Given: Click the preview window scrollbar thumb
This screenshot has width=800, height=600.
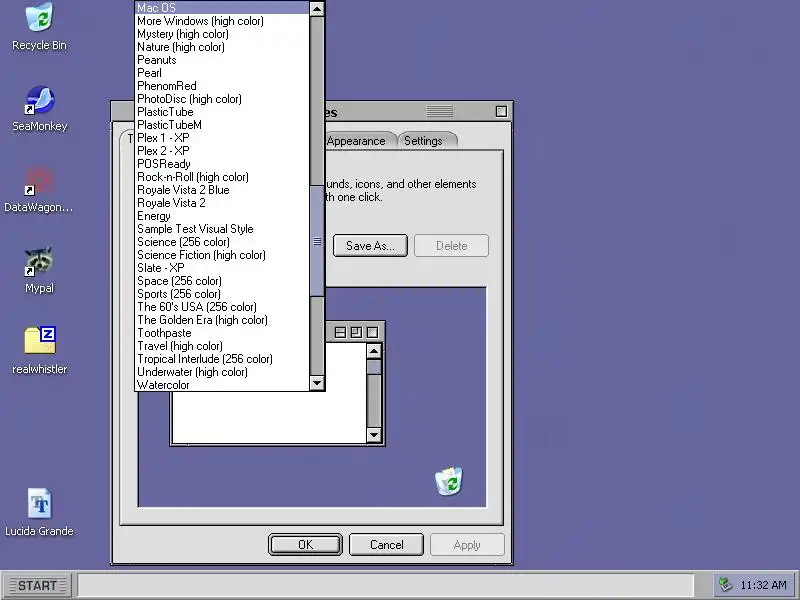Looking at the screenshot, I should [x=374, y=367].
